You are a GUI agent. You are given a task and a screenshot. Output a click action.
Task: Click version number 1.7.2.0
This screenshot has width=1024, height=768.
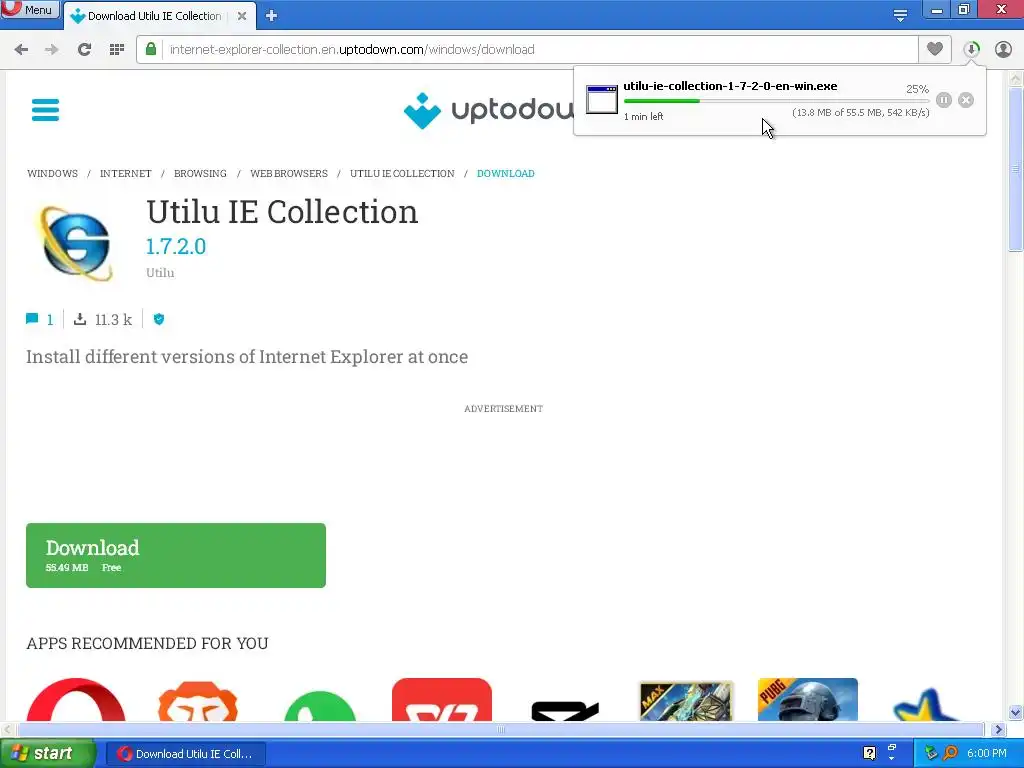click(176, 246)
